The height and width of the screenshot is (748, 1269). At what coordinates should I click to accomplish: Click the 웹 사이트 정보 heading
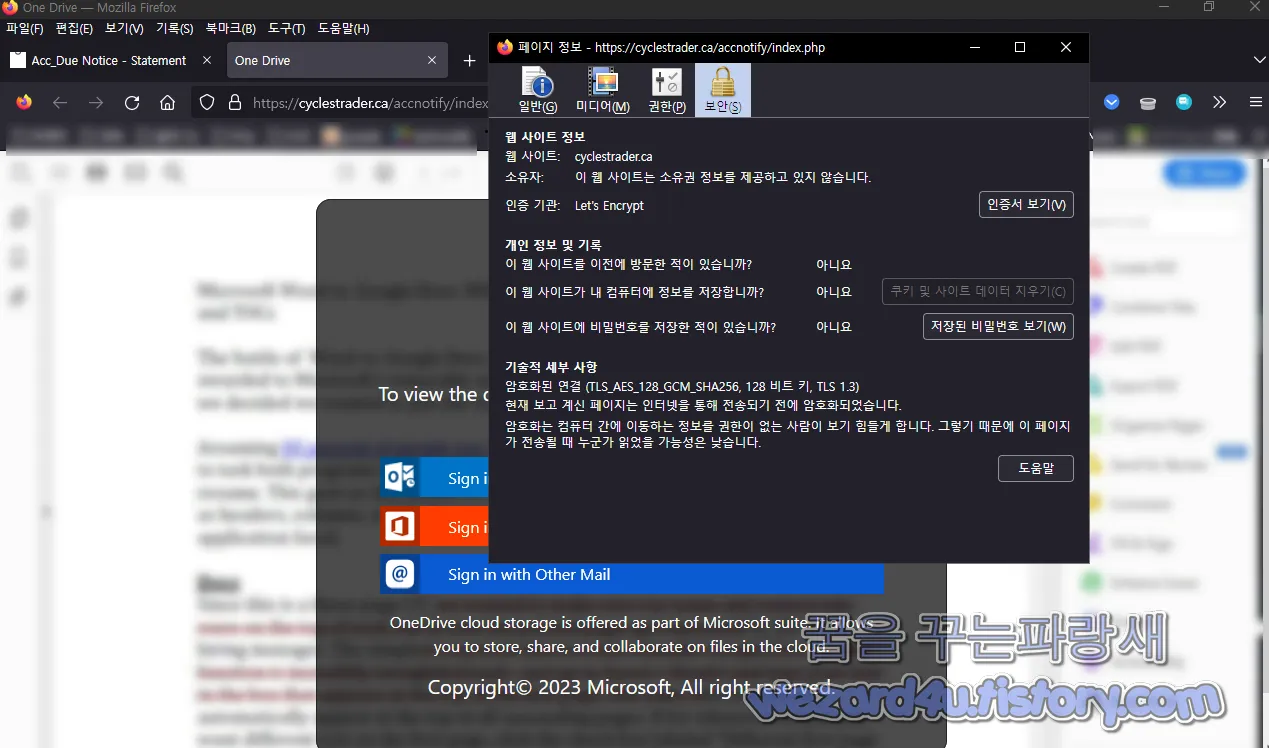(x=545, y=136)
